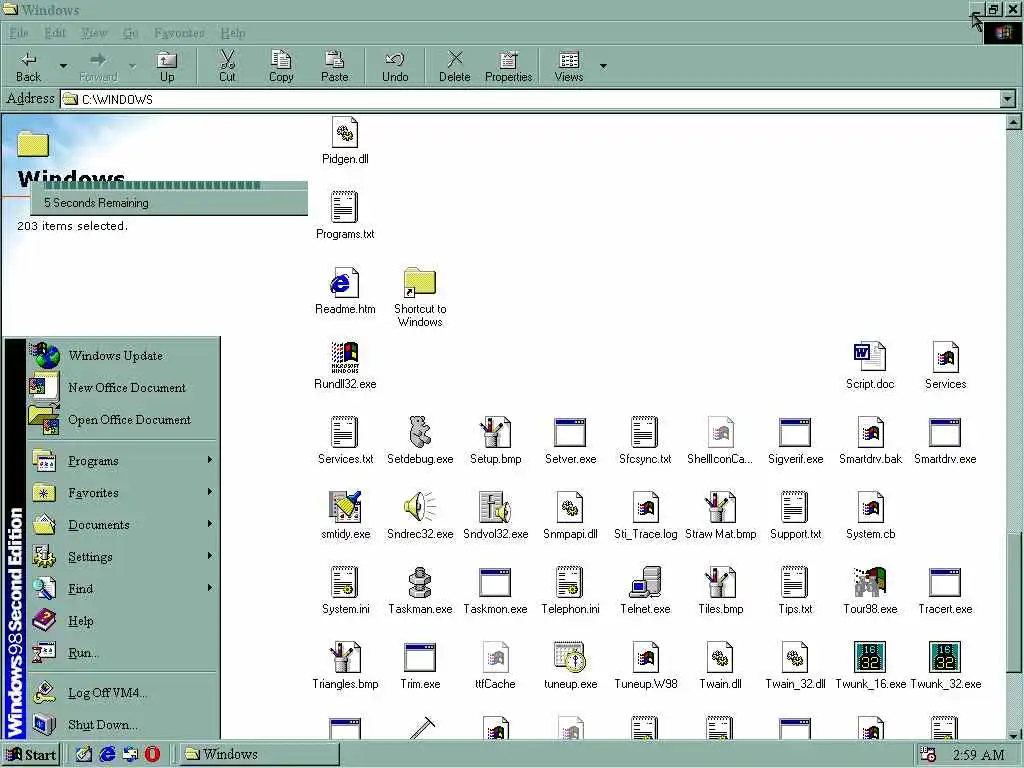The height and width of the screenshot is (768, 1024).
Task: Click the vertical scrollbar down arrow
Action: click(1013, 734)
